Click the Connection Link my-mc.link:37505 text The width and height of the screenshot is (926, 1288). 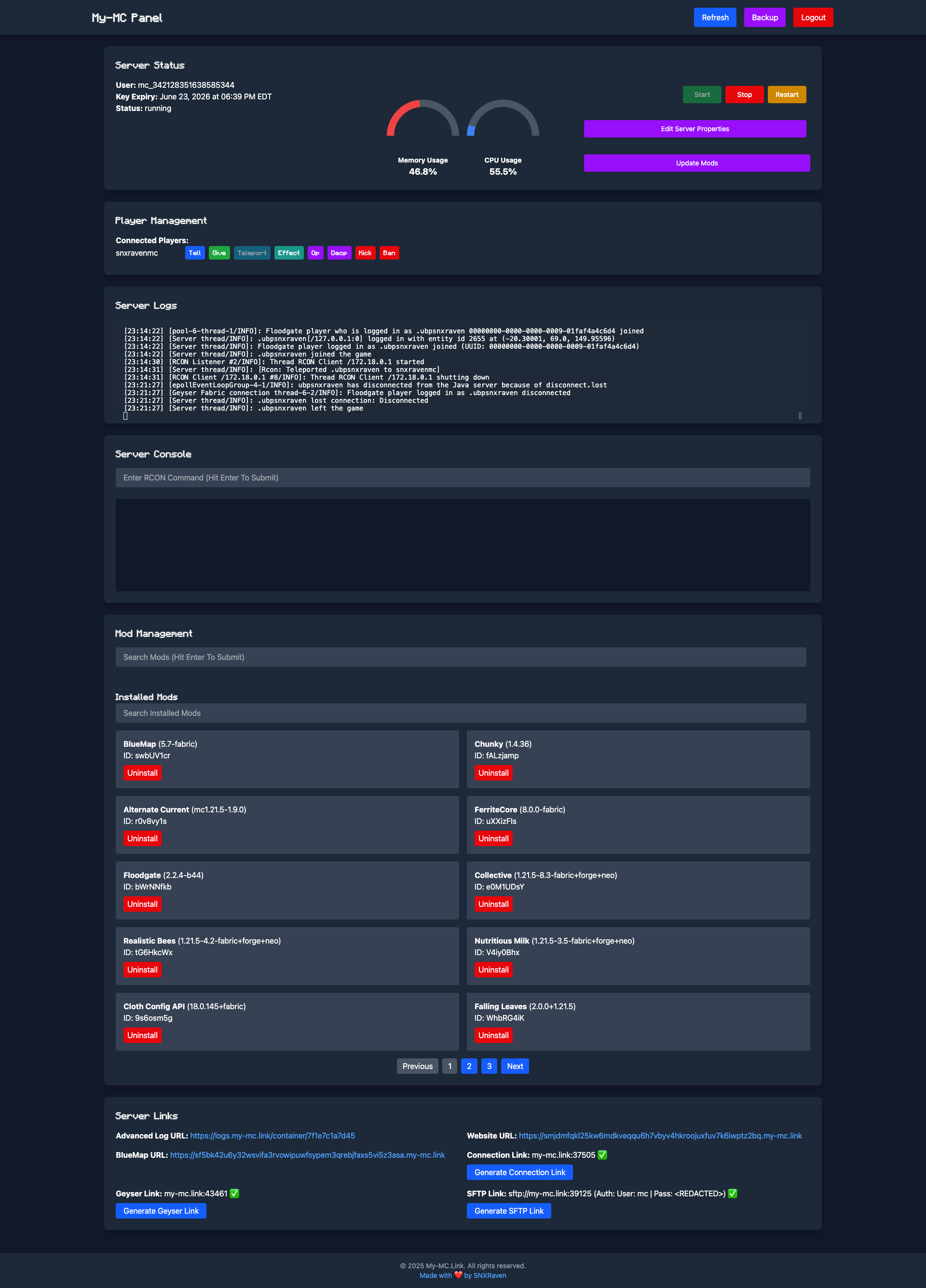(563, 1155)
